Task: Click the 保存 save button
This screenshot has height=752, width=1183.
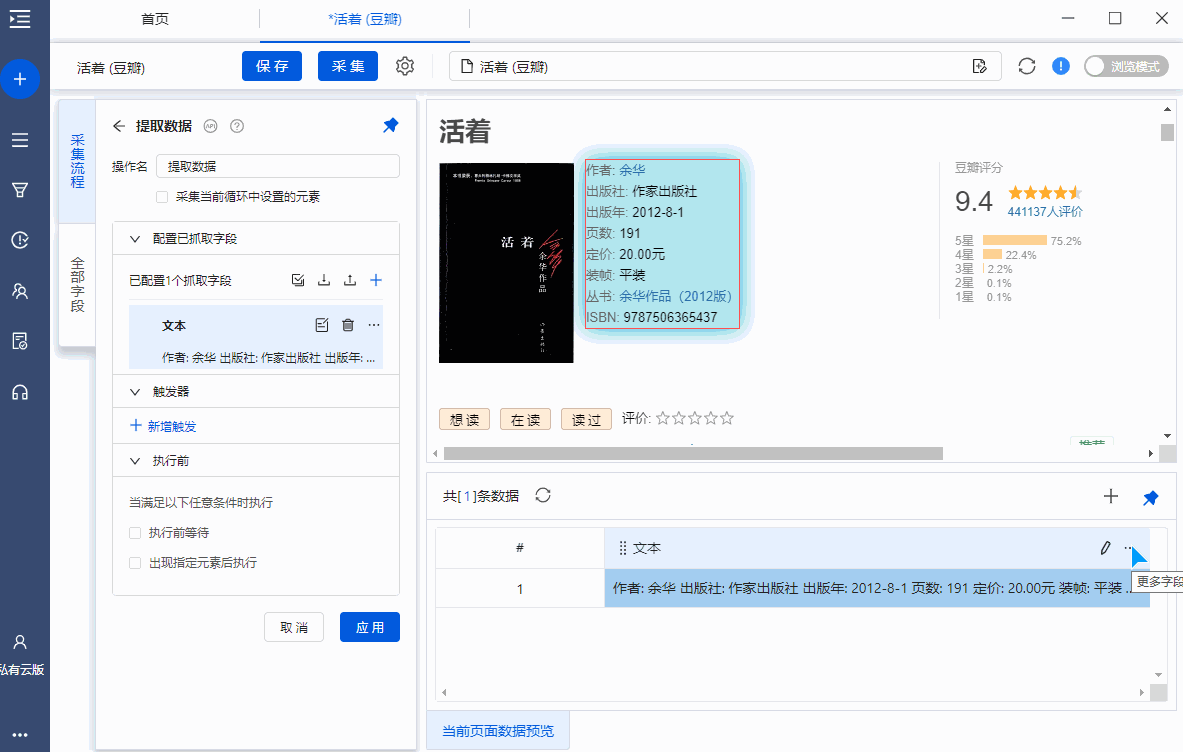Action: point(272,66)
